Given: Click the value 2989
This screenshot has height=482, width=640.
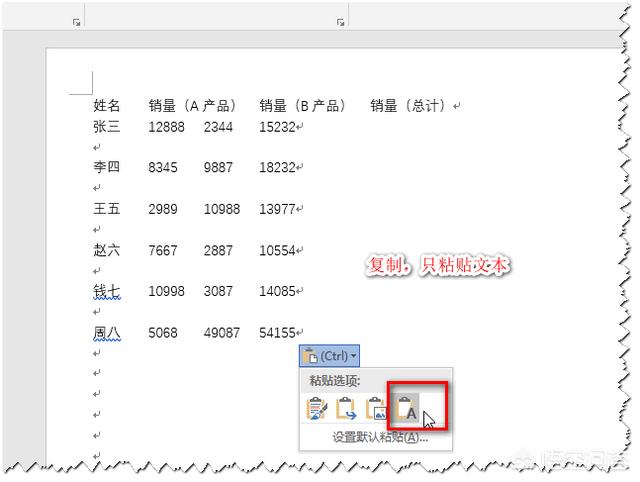Looking at the screenshot, I should (x=162, y=209).
